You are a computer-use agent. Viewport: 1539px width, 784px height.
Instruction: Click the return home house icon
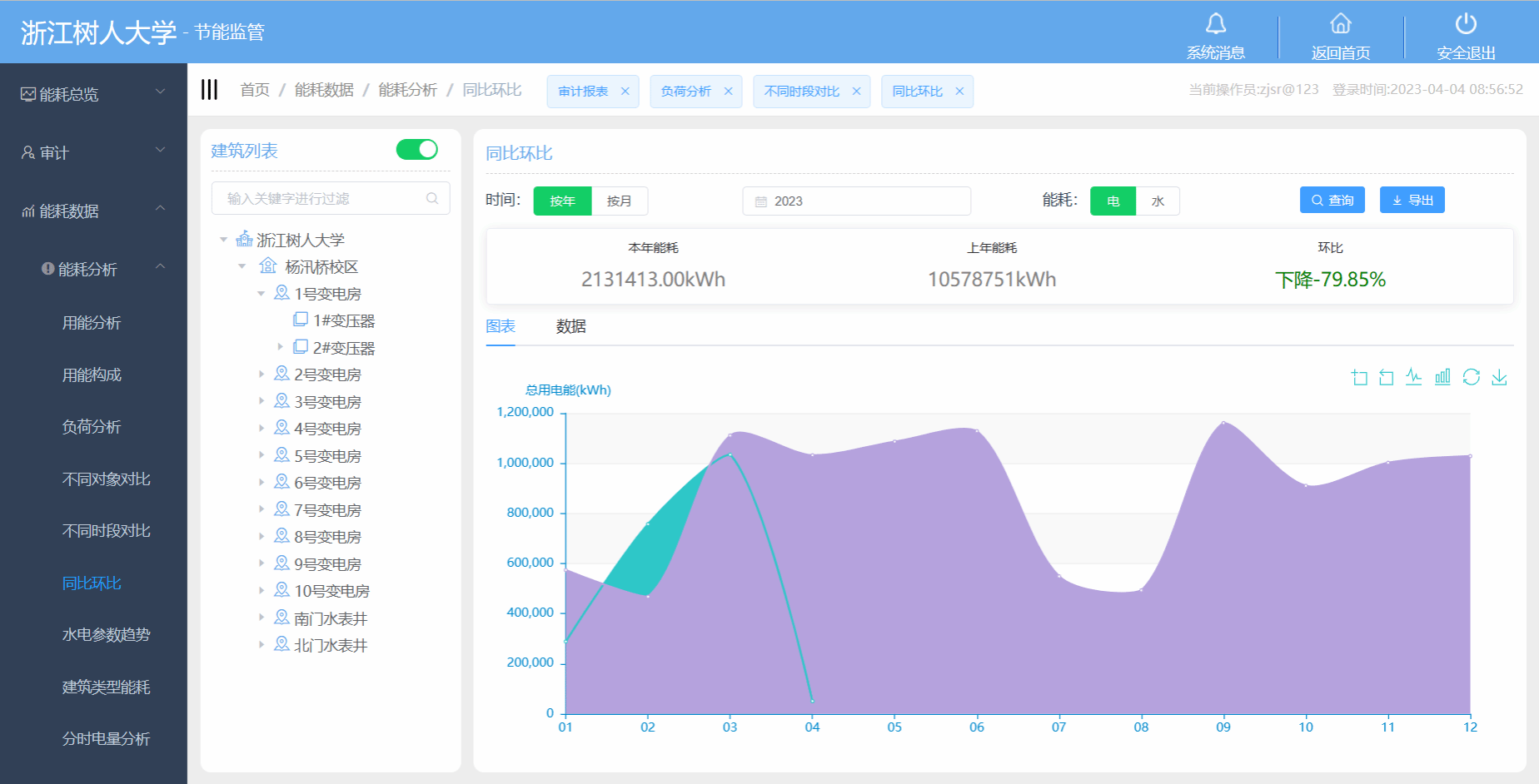tap(1341, 24)
